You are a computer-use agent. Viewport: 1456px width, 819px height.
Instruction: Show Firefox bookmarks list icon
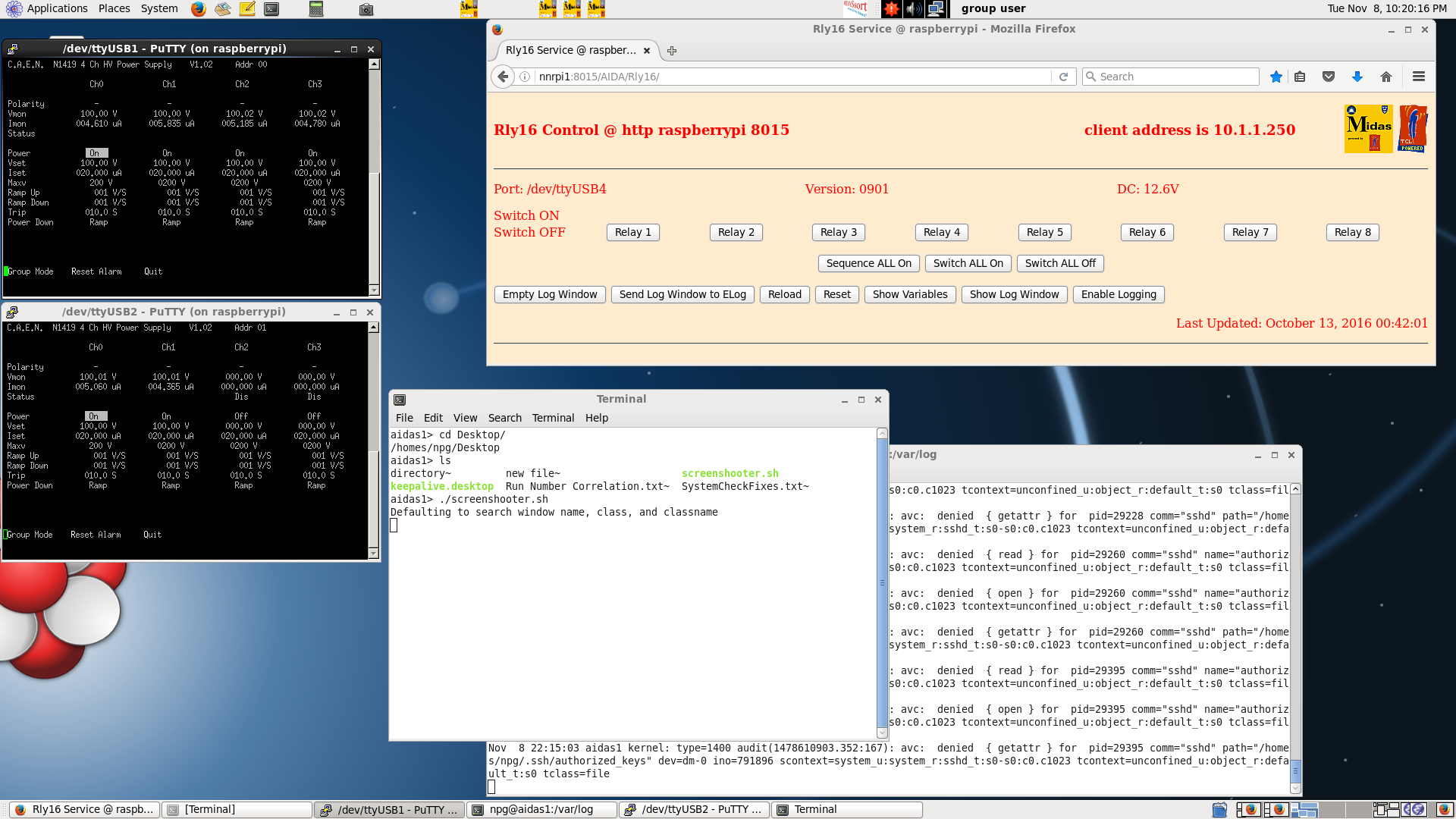click(1300, 77)
